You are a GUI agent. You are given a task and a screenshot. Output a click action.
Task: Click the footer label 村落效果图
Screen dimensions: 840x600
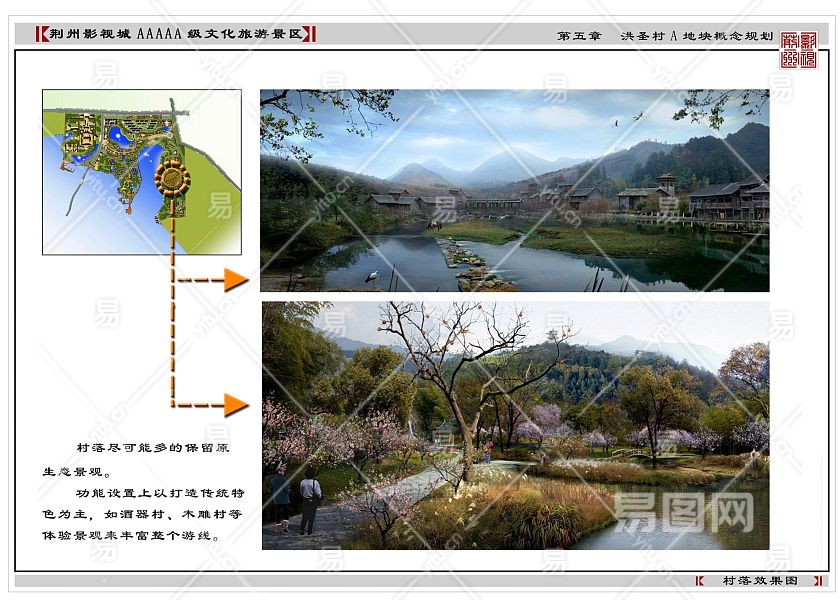pyautogui.click(x=760, y=581)
